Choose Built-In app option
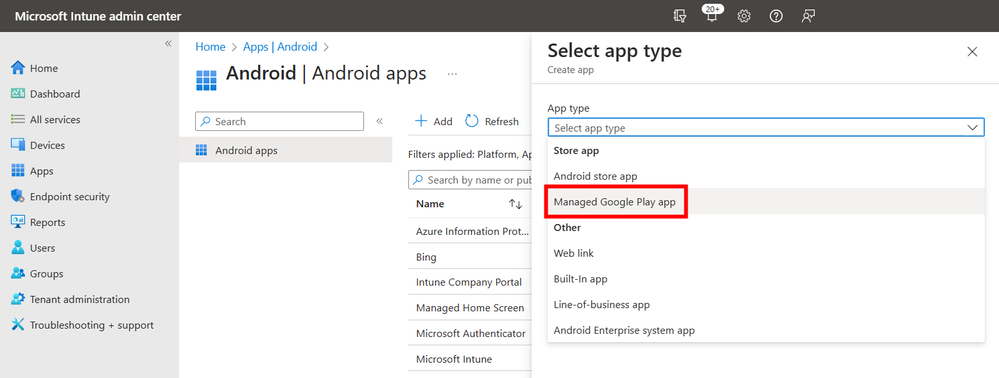 point(766,279)
